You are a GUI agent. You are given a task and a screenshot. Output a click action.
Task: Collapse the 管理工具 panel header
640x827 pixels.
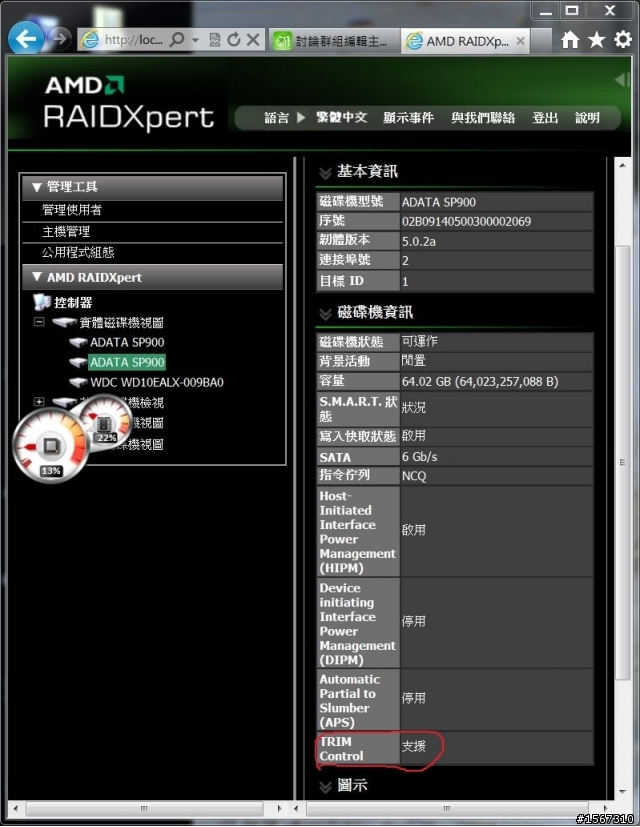tap(152, 187)
